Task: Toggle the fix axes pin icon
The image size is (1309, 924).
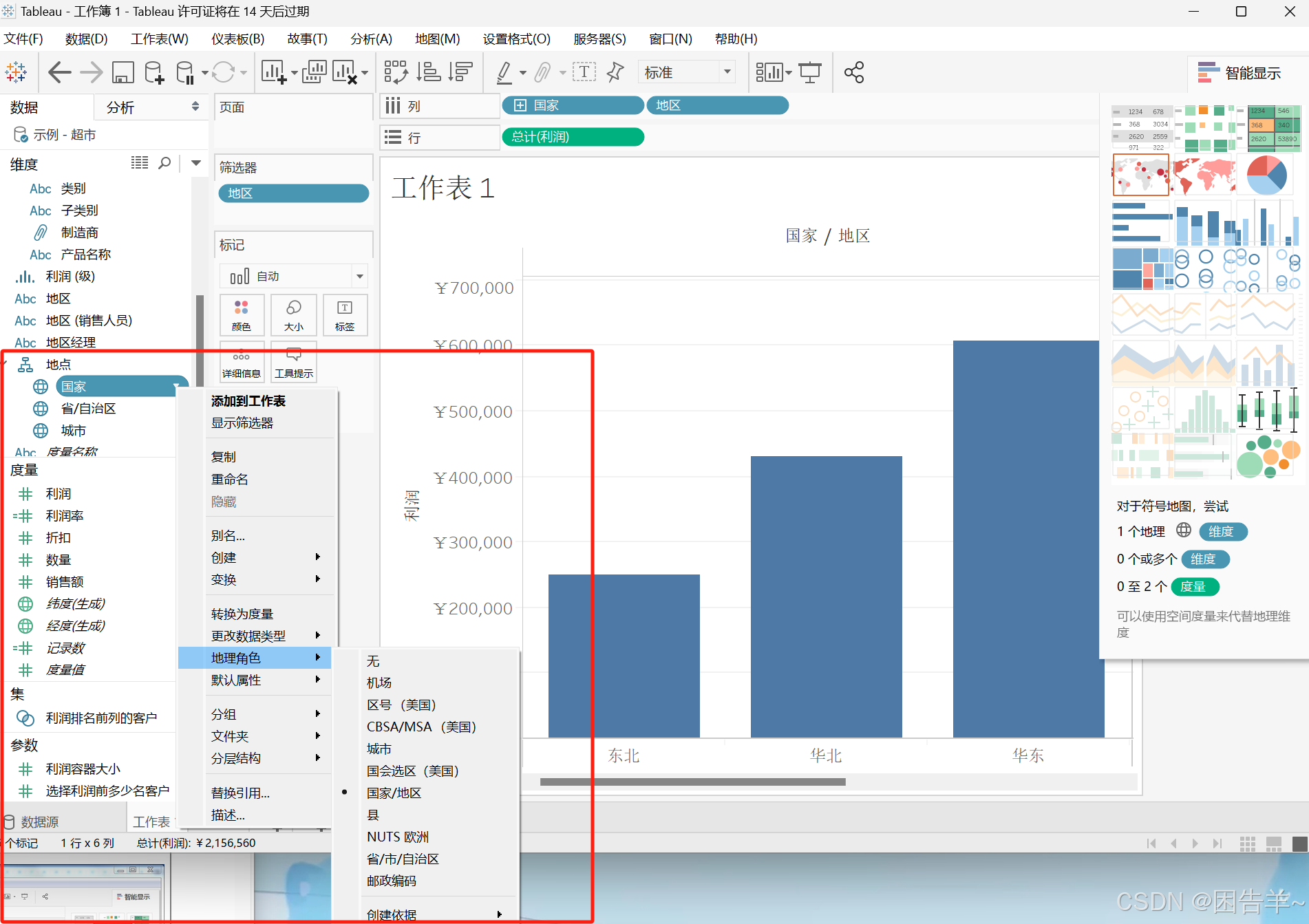Action: click(615, 72)
